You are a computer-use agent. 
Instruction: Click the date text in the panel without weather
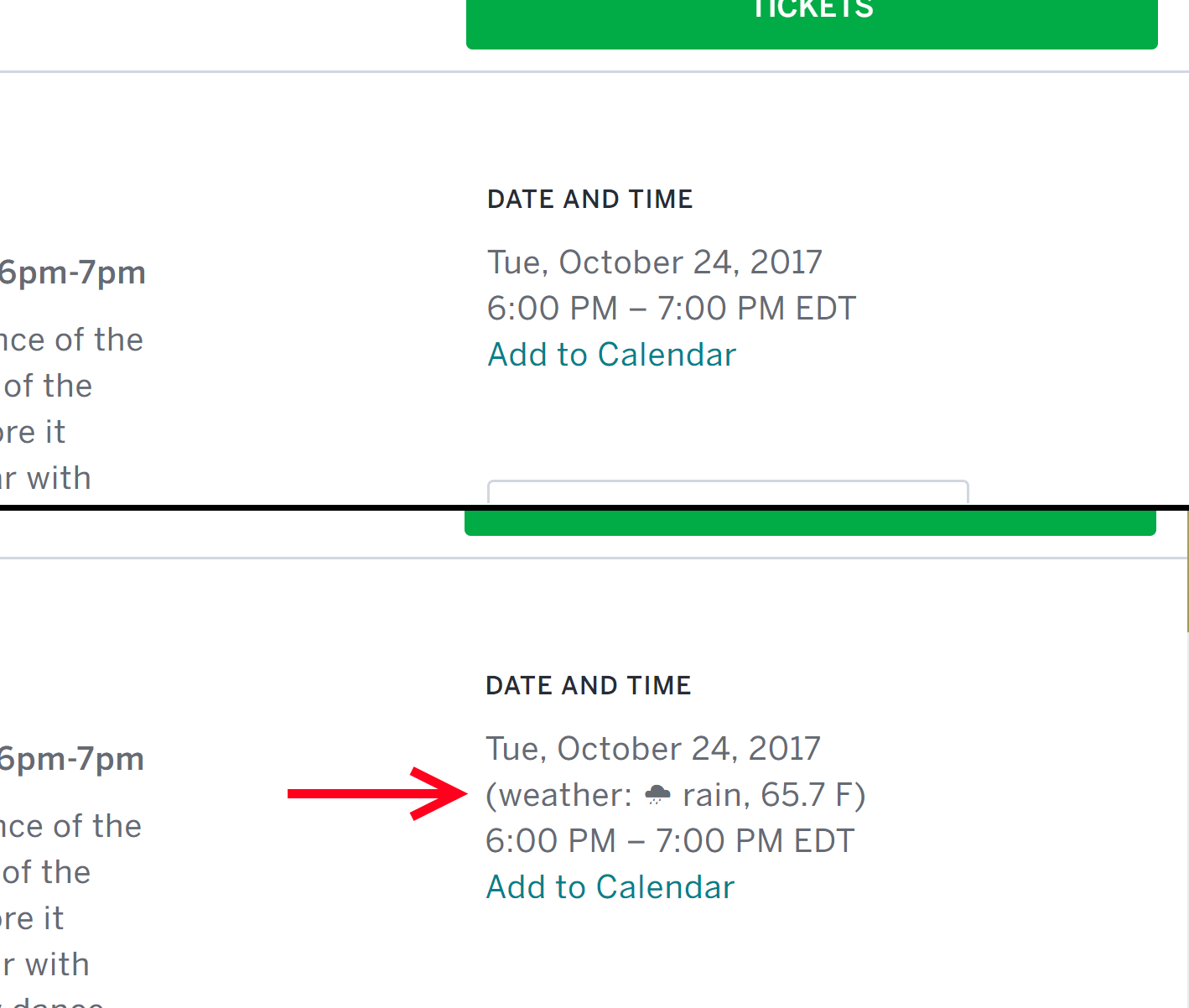[x=654, y=262]
